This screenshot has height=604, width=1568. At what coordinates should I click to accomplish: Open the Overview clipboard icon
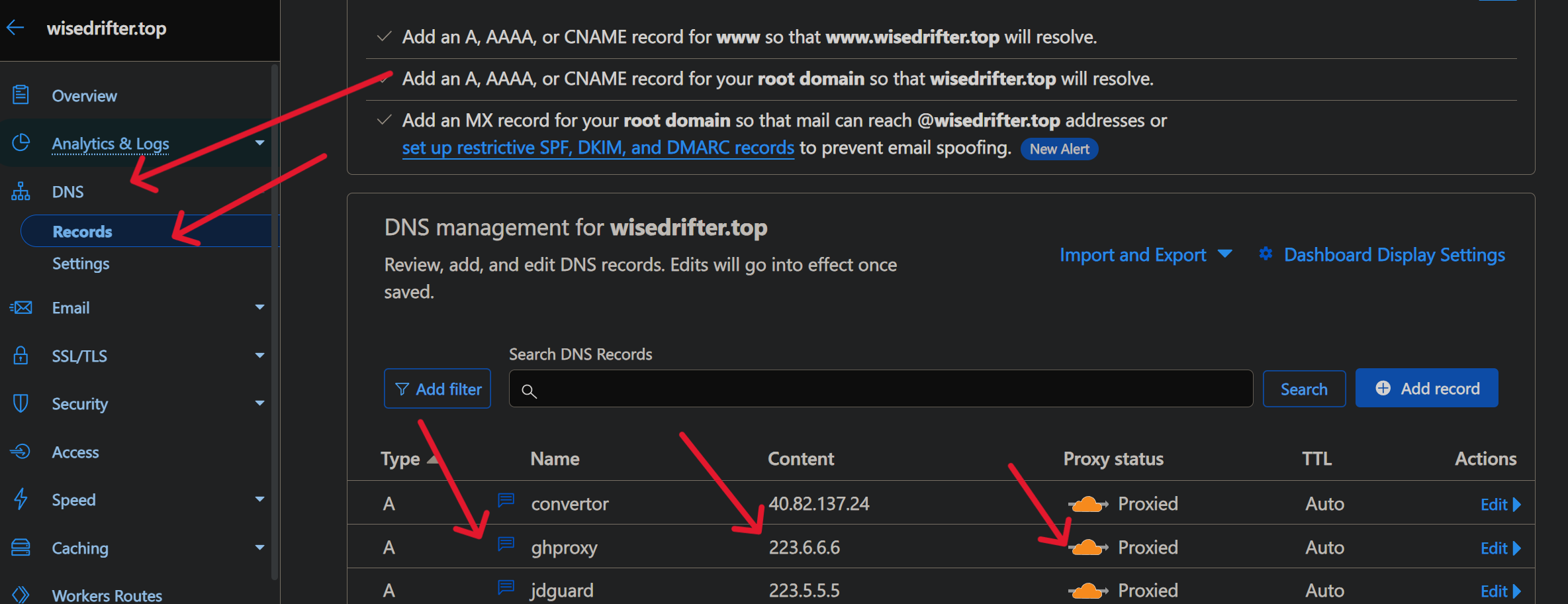click(21, 95)
